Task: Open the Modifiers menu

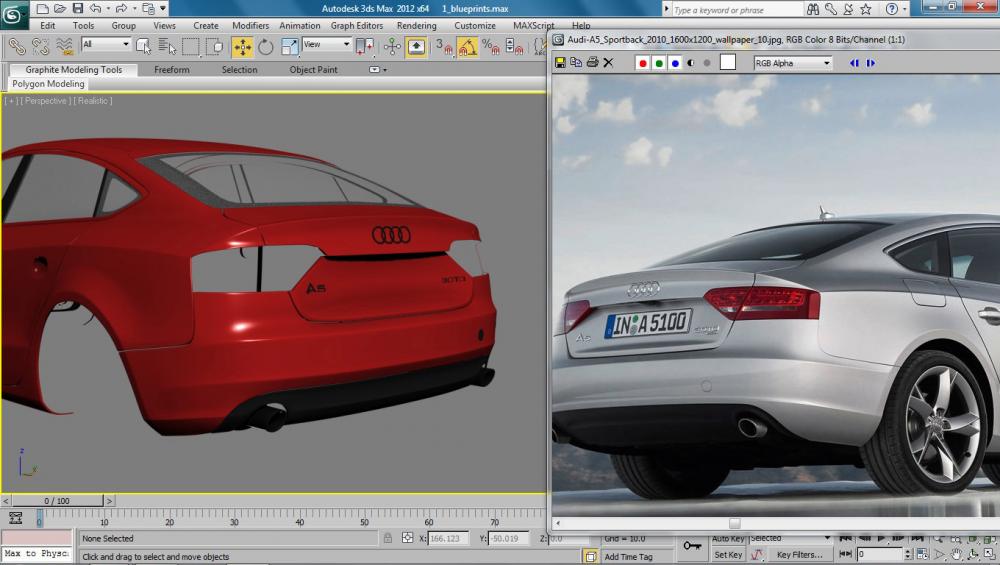Action: 251,26
